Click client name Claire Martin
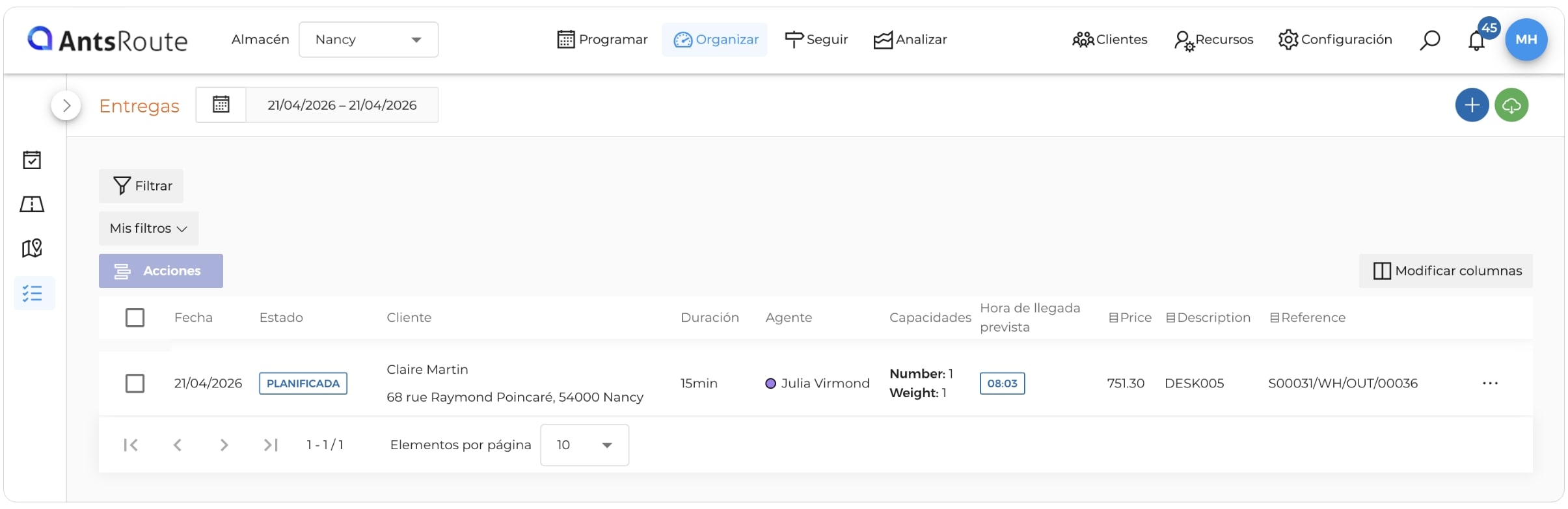Screen dimensions: 1568x509 (x=427, y=370)
